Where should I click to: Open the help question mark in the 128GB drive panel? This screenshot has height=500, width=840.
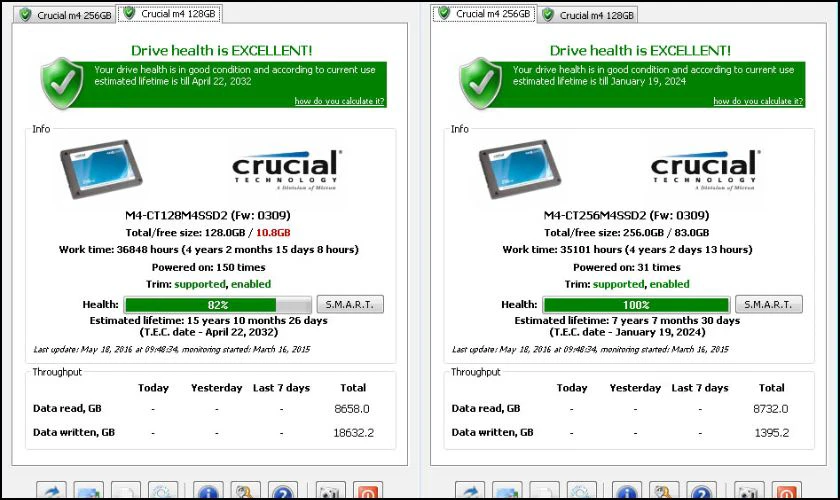click(282, 490)
